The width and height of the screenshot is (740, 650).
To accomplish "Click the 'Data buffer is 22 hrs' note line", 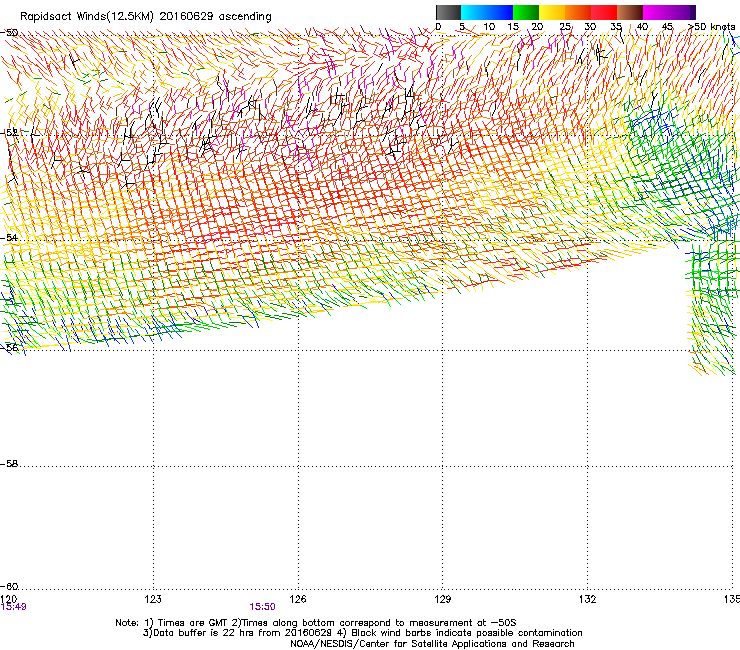I will (x=362, y=633).
